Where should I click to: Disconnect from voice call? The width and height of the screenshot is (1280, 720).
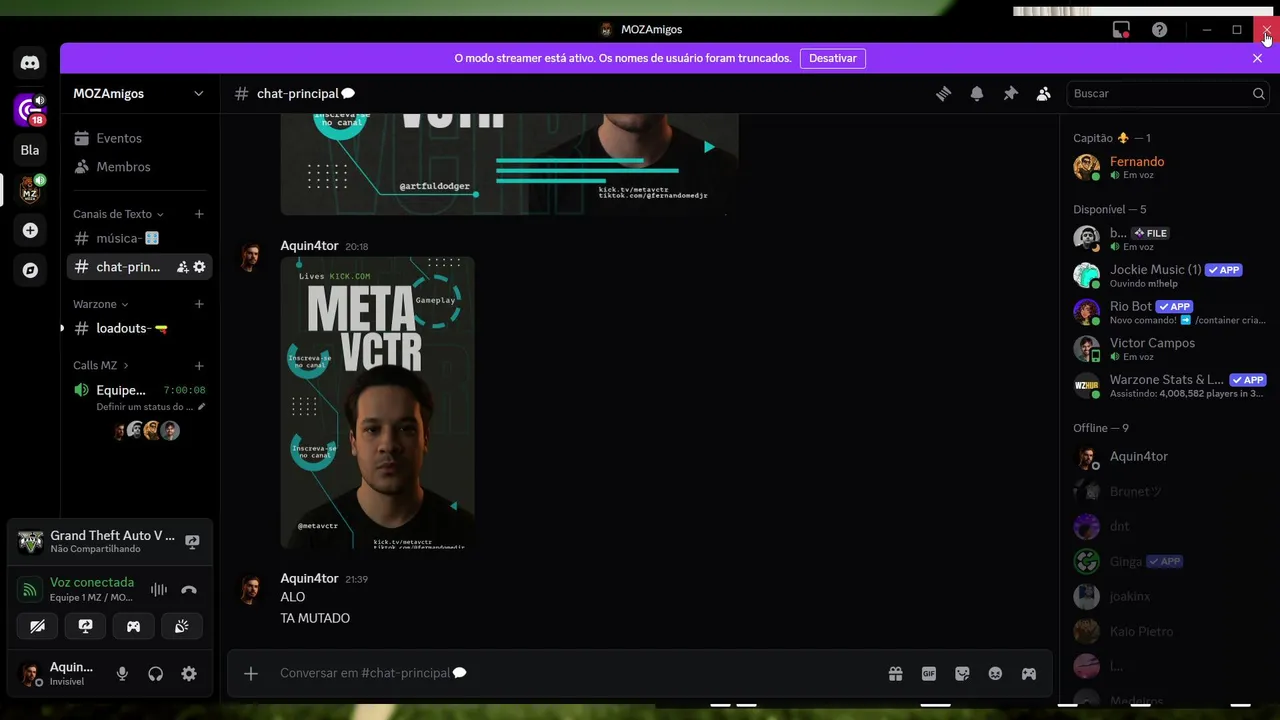coord(189,590)
